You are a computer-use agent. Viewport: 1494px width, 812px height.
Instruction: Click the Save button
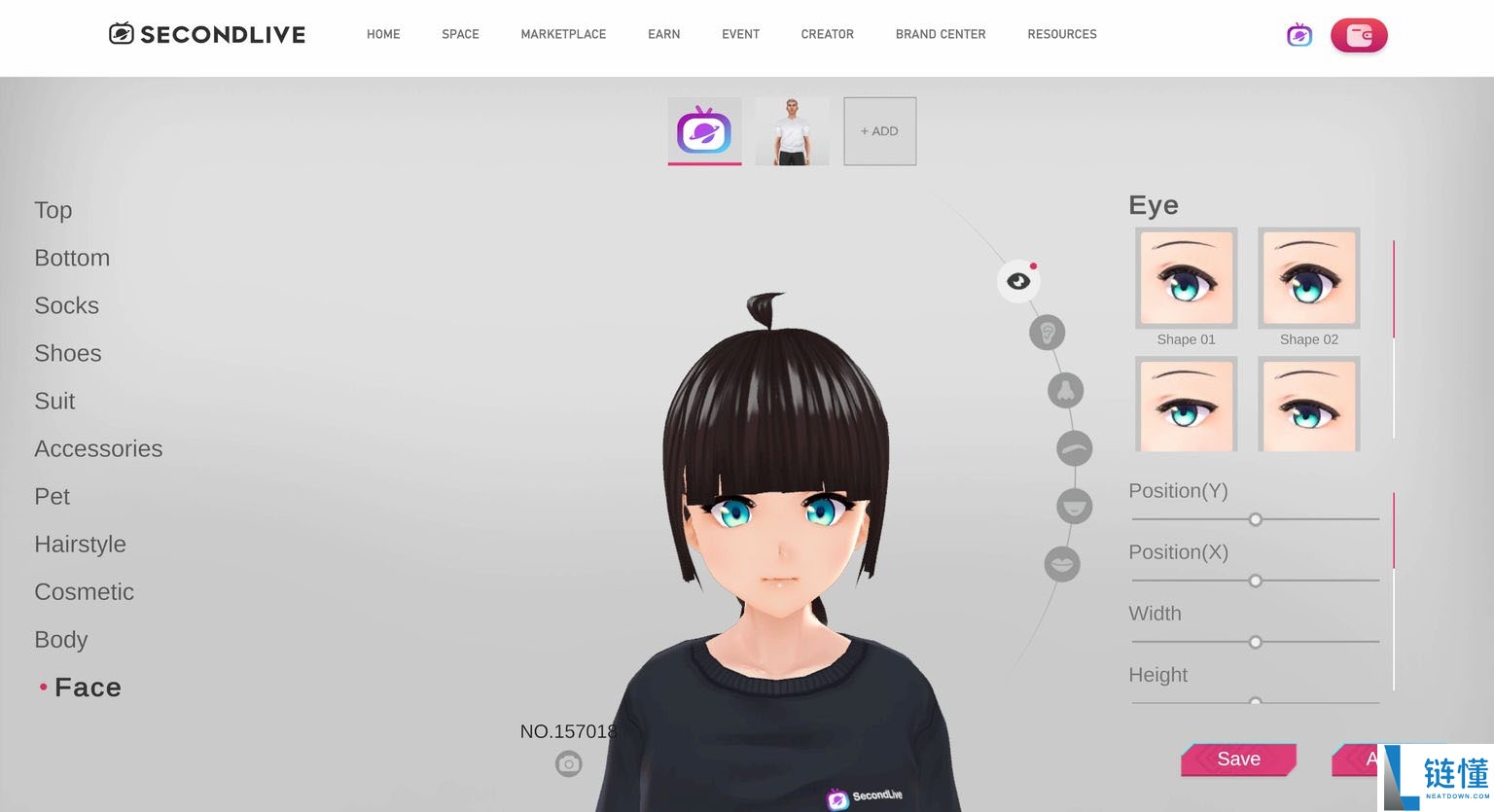(x=1238, y=759)
